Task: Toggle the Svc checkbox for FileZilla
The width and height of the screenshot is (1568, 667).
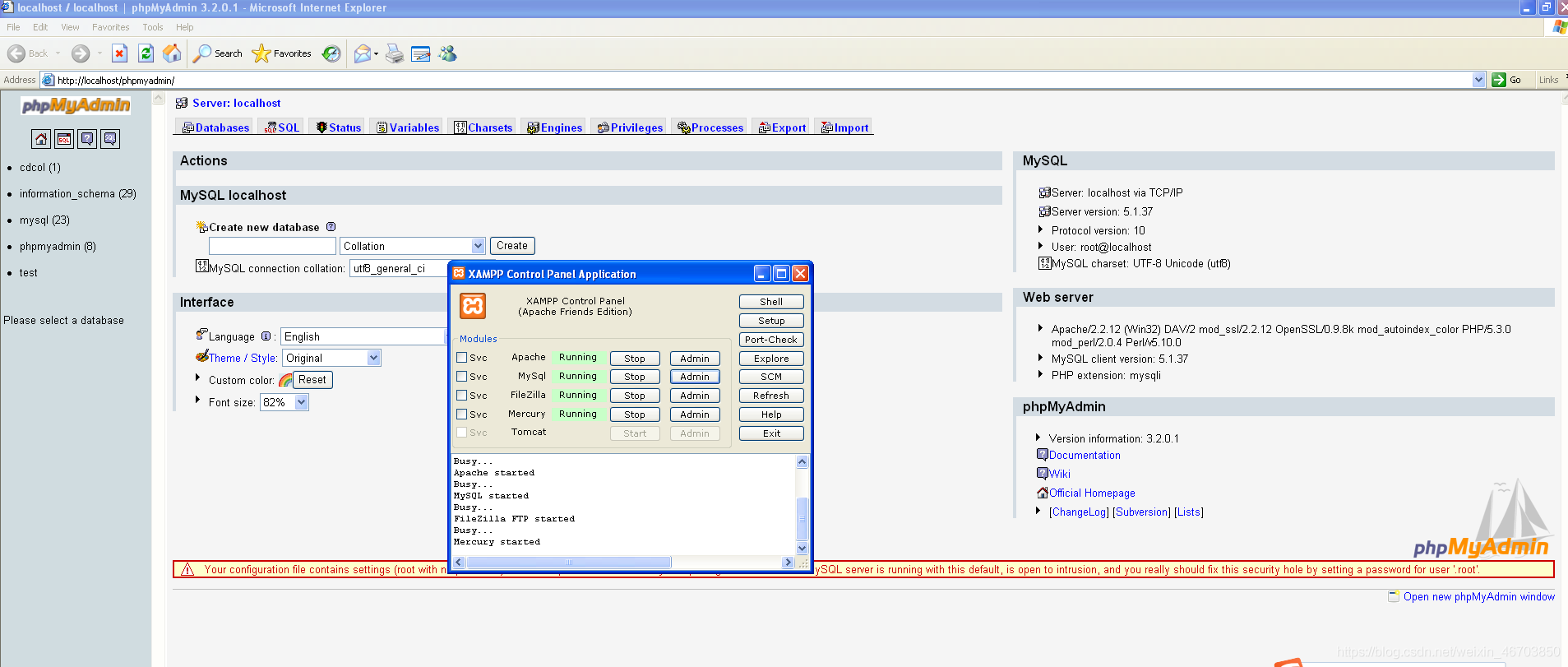Action: coord(462,396)
